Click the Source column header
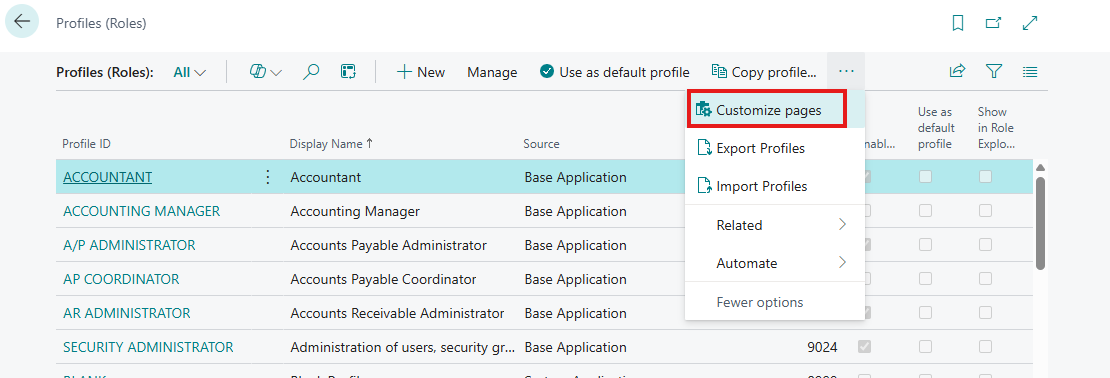 (542, 144)
